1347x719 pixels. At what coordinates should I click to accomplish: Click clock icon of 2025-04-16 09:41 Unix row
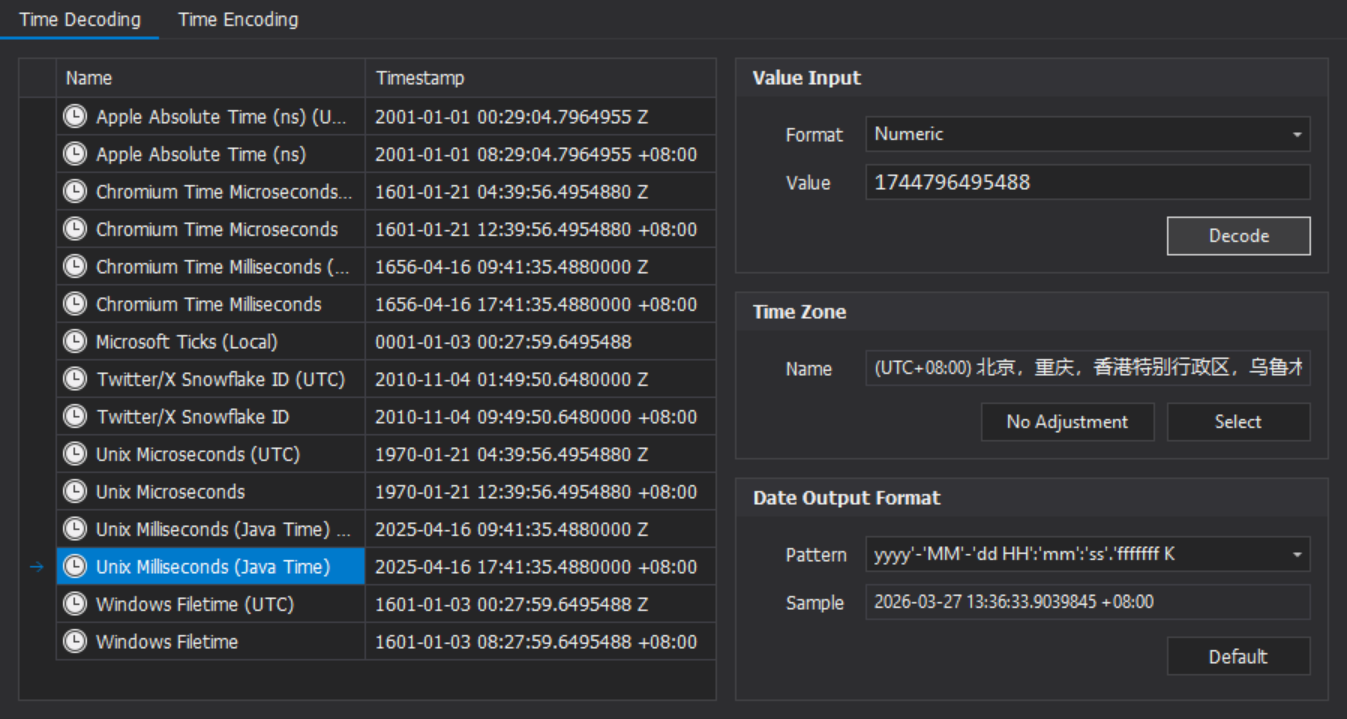click(x=75, y=529)
